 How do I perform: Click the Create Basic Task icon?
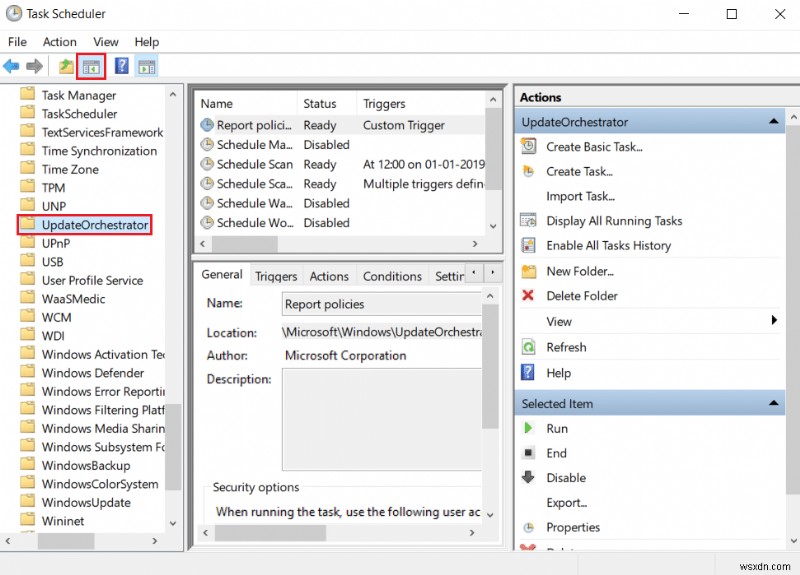[528, 146]
